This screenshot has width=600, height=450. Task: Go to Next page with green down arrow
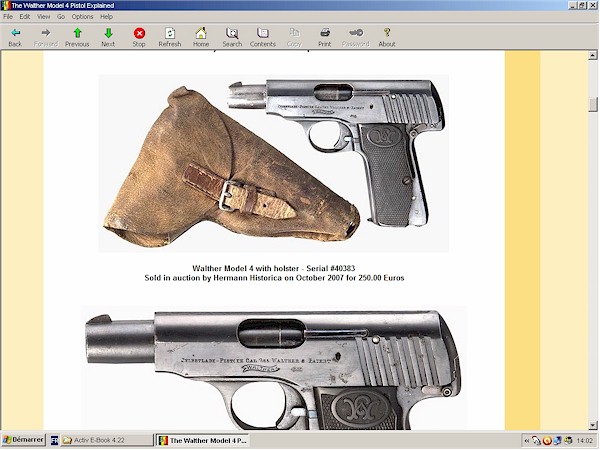tap(108, 38)
